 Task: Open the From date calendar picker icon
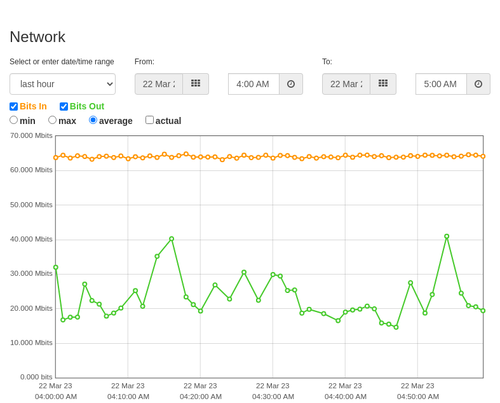point(196,84)
